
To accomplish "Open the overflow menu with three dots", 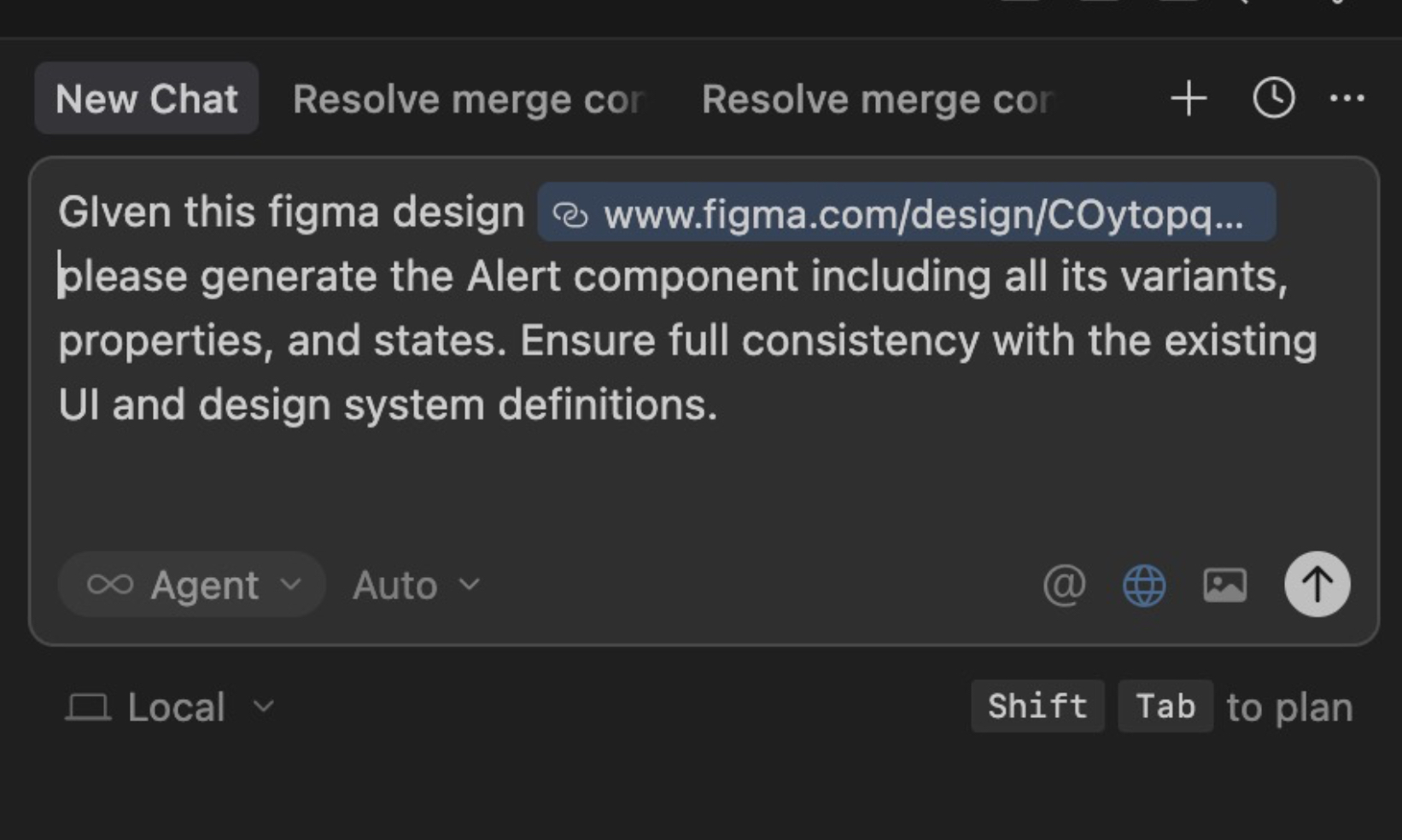I will click(x=1347, y=98).
